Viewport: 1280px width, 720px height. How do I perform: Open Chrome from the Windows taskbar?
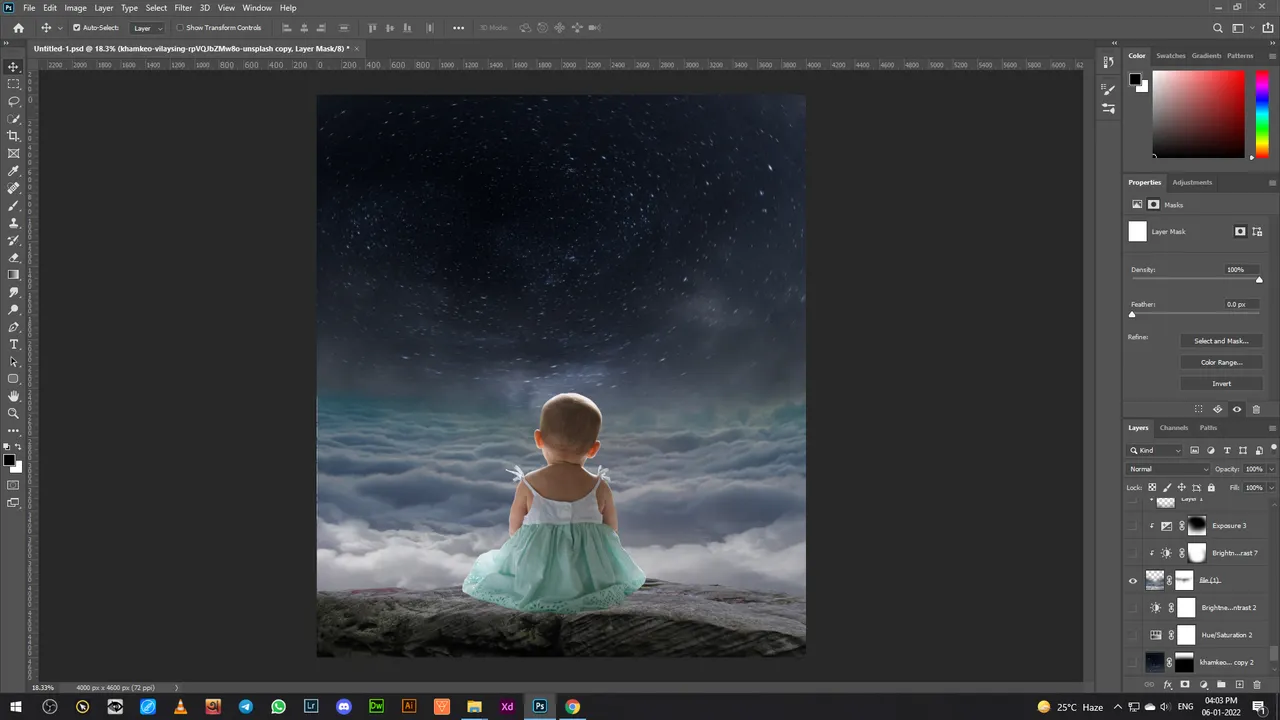pyautogui.click(x=572, y=706)
